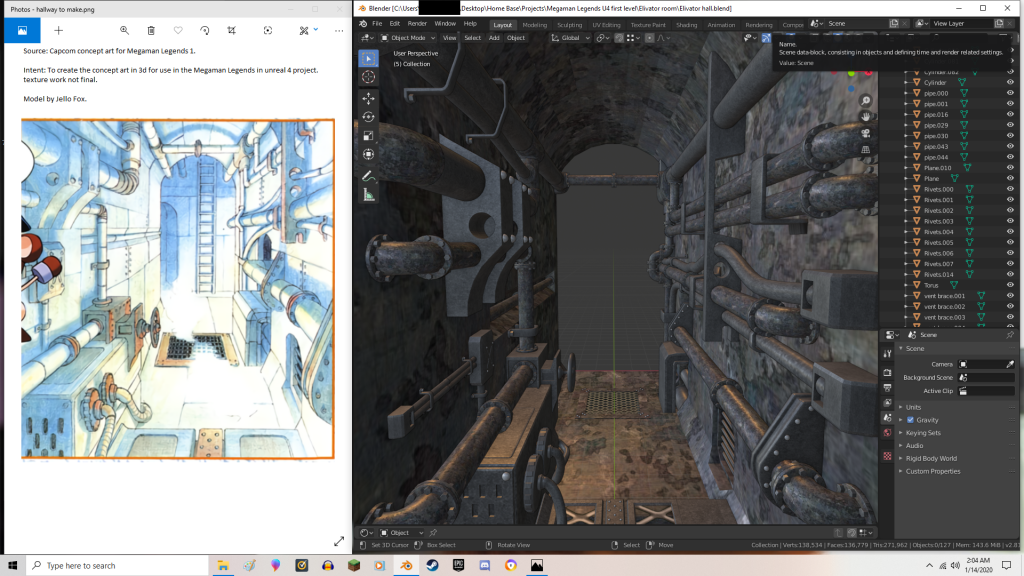Choose the Rotate tool in Blender toolbar
This screenshot has height=576, width=1024.
[368, 117]
